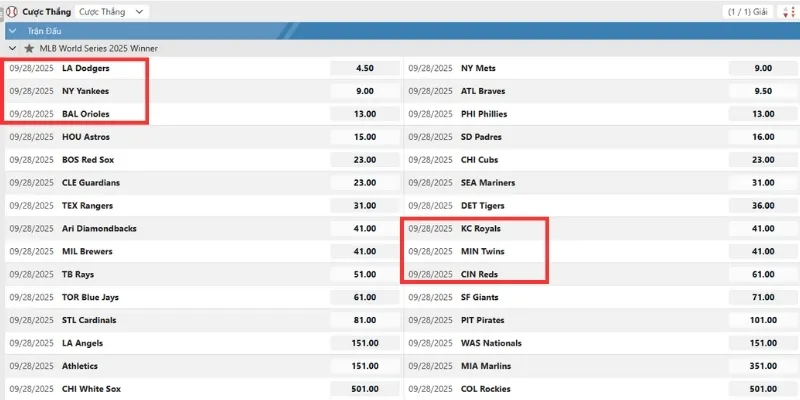The height and width of the screenshot is (400, 800).
Task: Select CLE Guardians odds 23.00
Action: 365,183
